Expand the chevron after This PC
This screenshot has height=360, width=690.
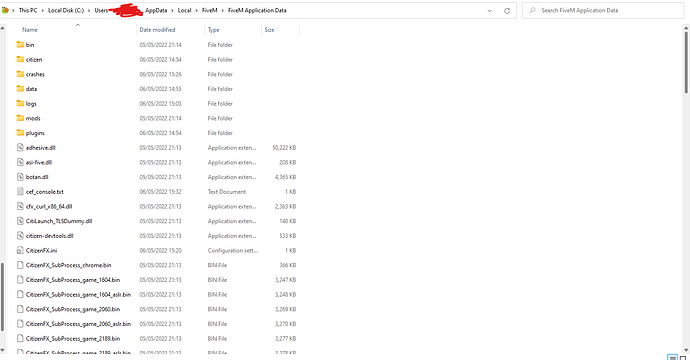(43, 11)
